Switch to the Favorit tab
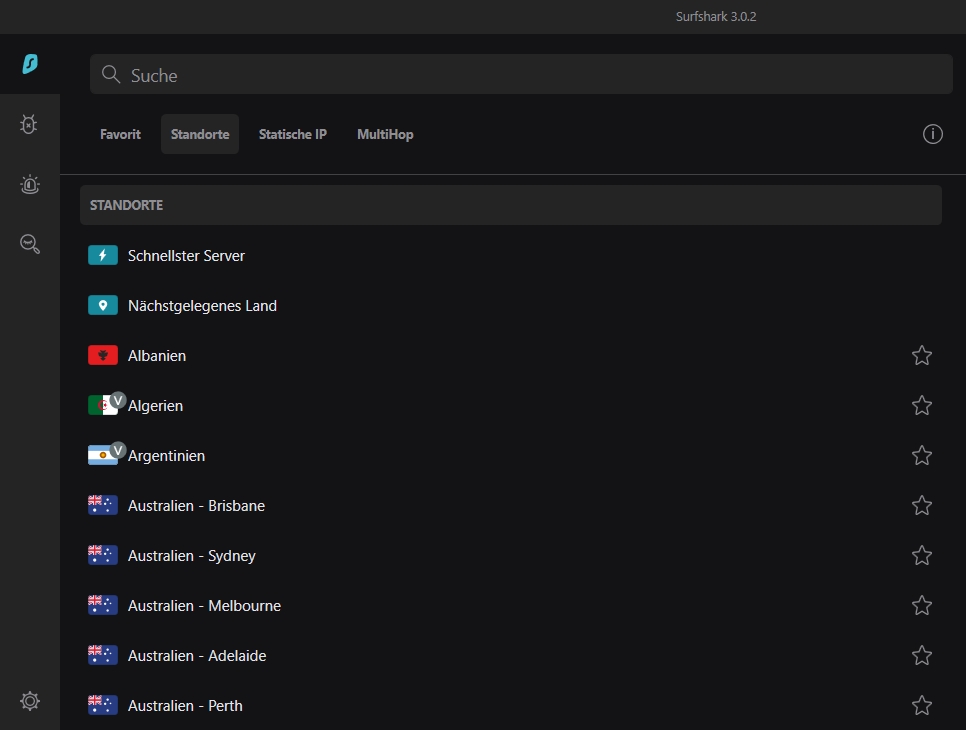Screen dimensions: 966x730 120,134
